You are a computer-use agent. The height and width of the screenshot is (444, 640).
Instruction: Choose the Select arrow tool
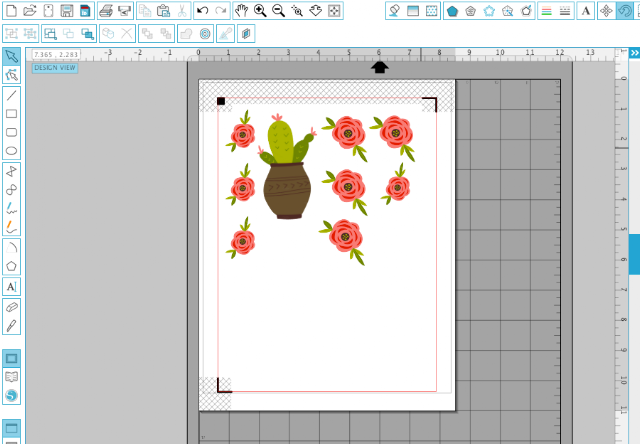(11, 56)
